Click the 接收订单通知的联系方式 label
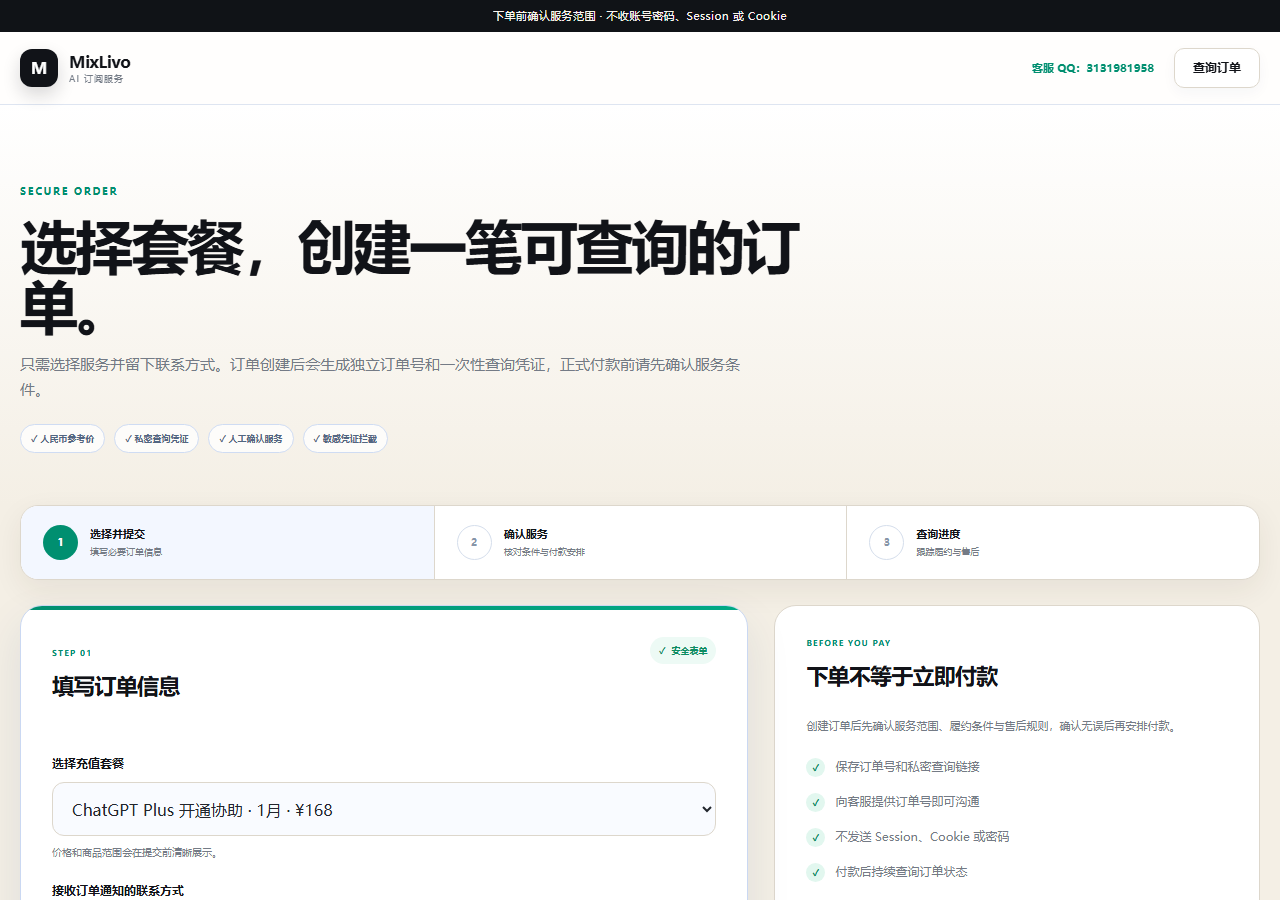1280x900 pixels. point(118,891)
